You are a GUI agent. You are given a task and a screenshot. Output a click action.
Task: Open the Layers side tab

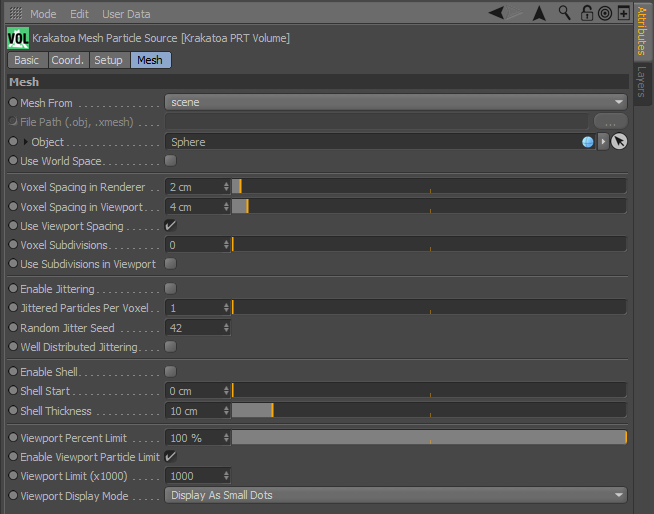[x=642, y=82]
